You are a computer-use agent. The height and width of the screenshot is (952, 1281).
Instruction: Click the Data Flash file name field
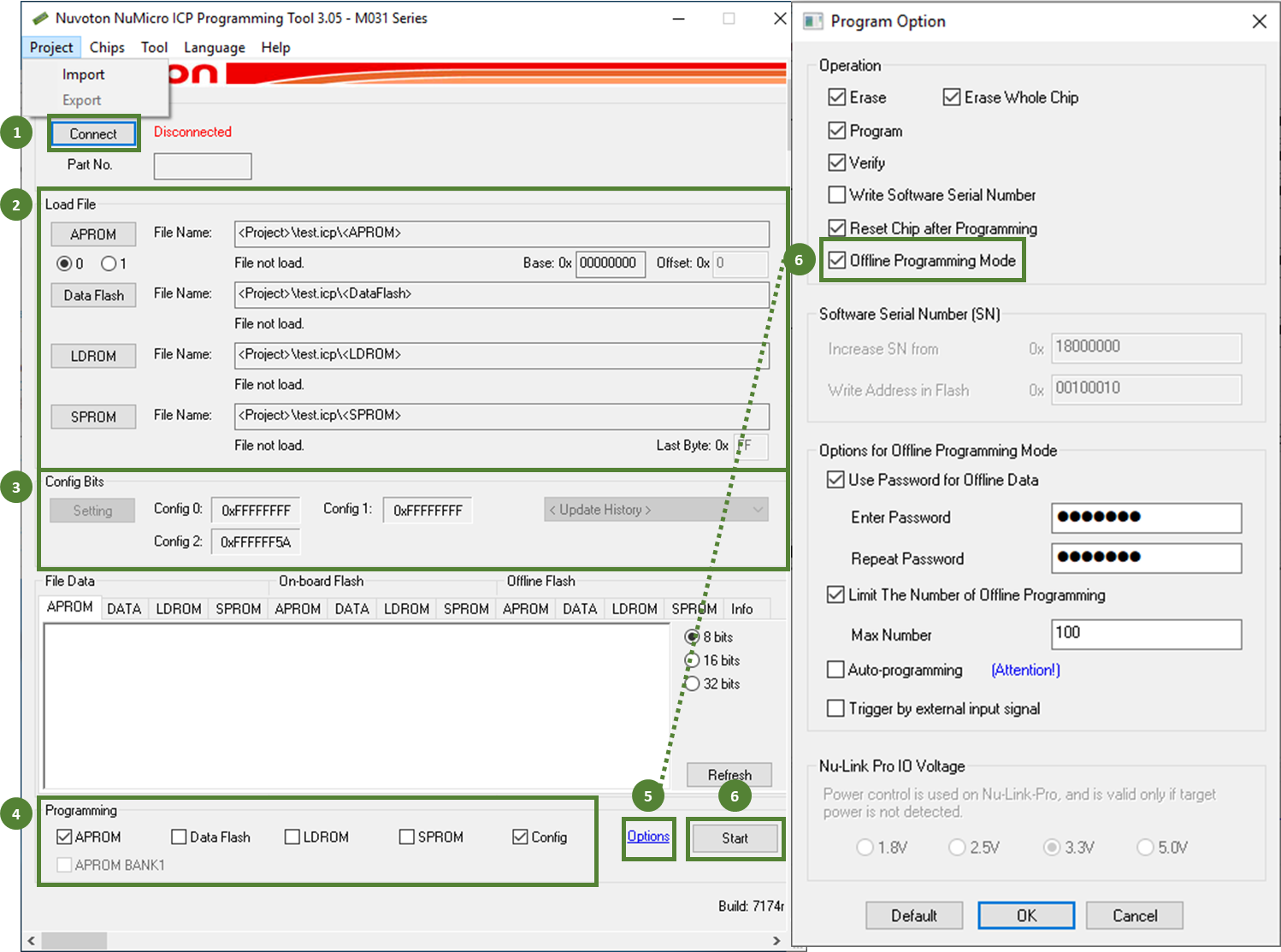point(502,294)
